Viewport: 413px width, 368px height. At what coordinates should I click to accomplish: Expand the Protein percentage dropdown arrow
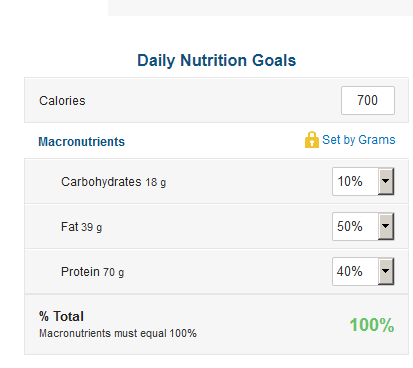click(386, 271)
